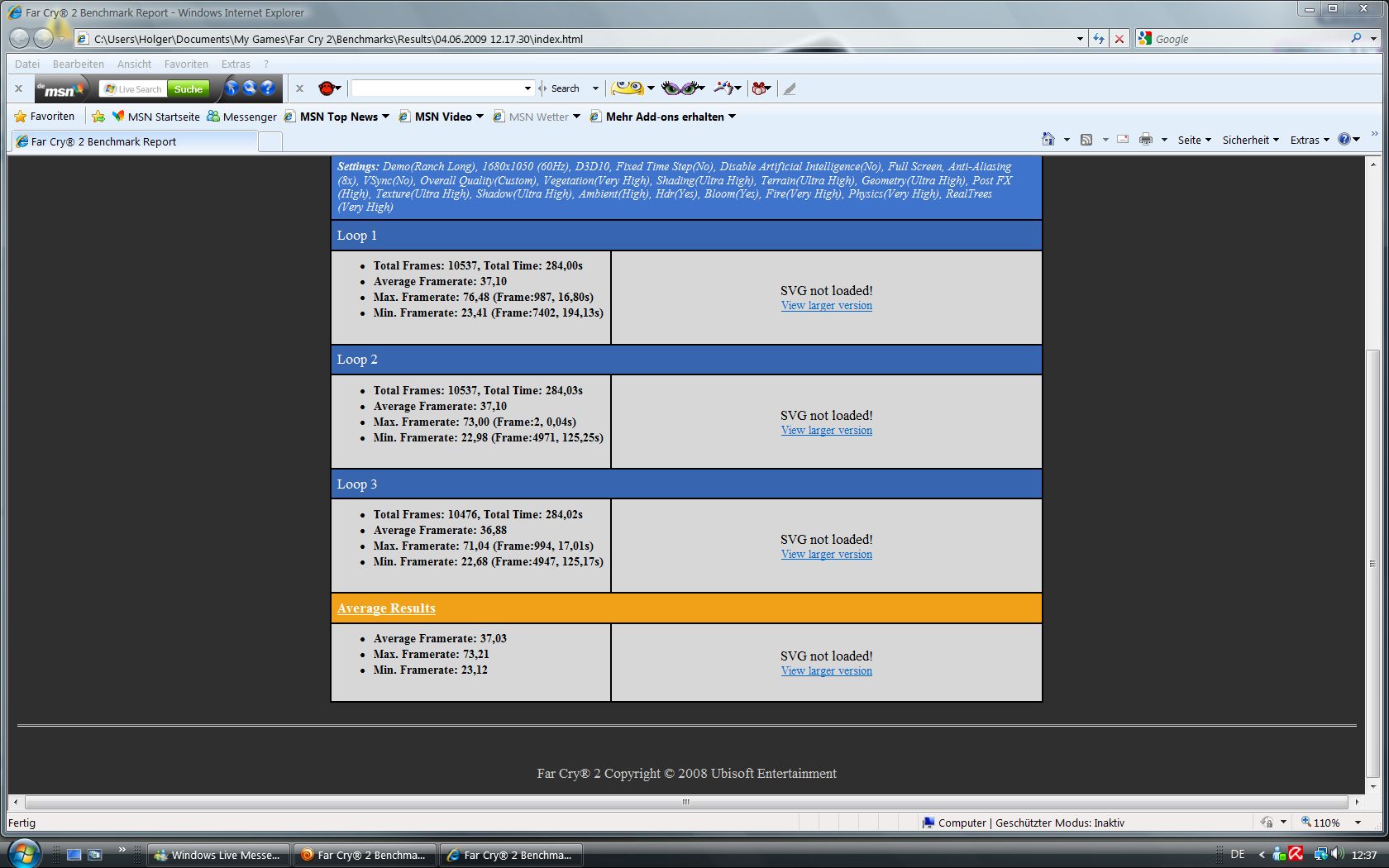Click the red Avira antivirus tray icon
Screen dimensions: 1389x868
(1296, 854)
